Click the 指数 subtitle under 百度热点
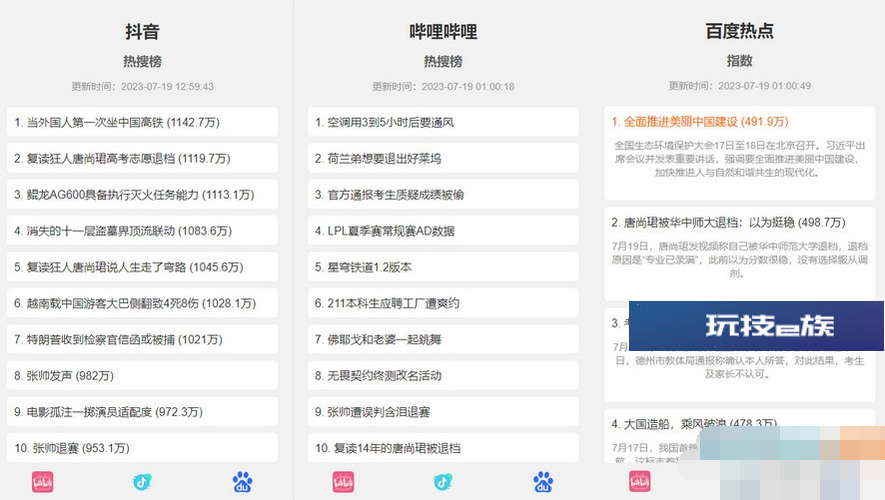 [739, 60]
